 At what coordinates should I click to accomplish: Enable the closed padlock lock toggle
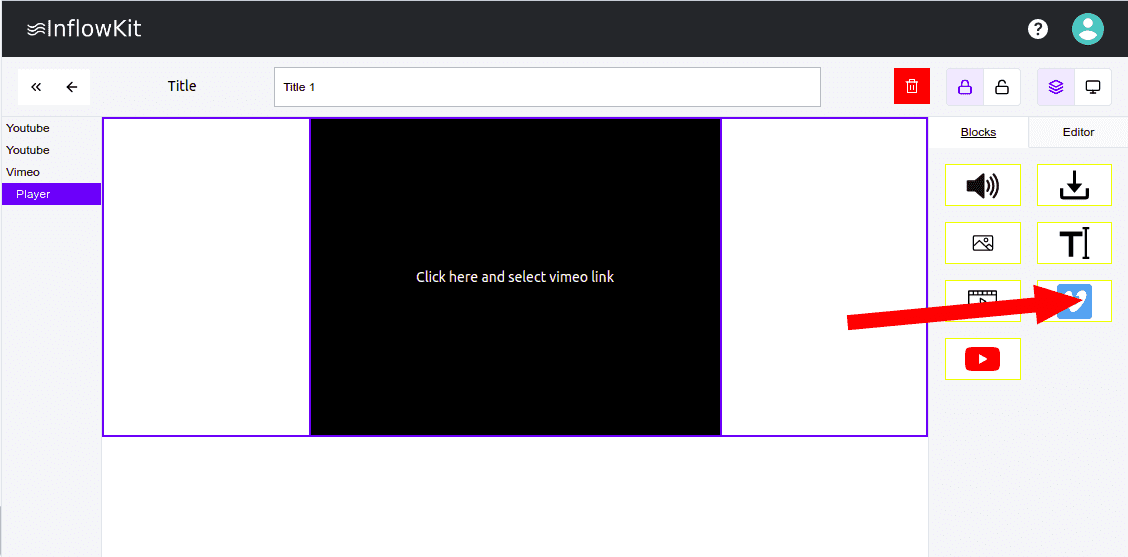tap(965, 87)
